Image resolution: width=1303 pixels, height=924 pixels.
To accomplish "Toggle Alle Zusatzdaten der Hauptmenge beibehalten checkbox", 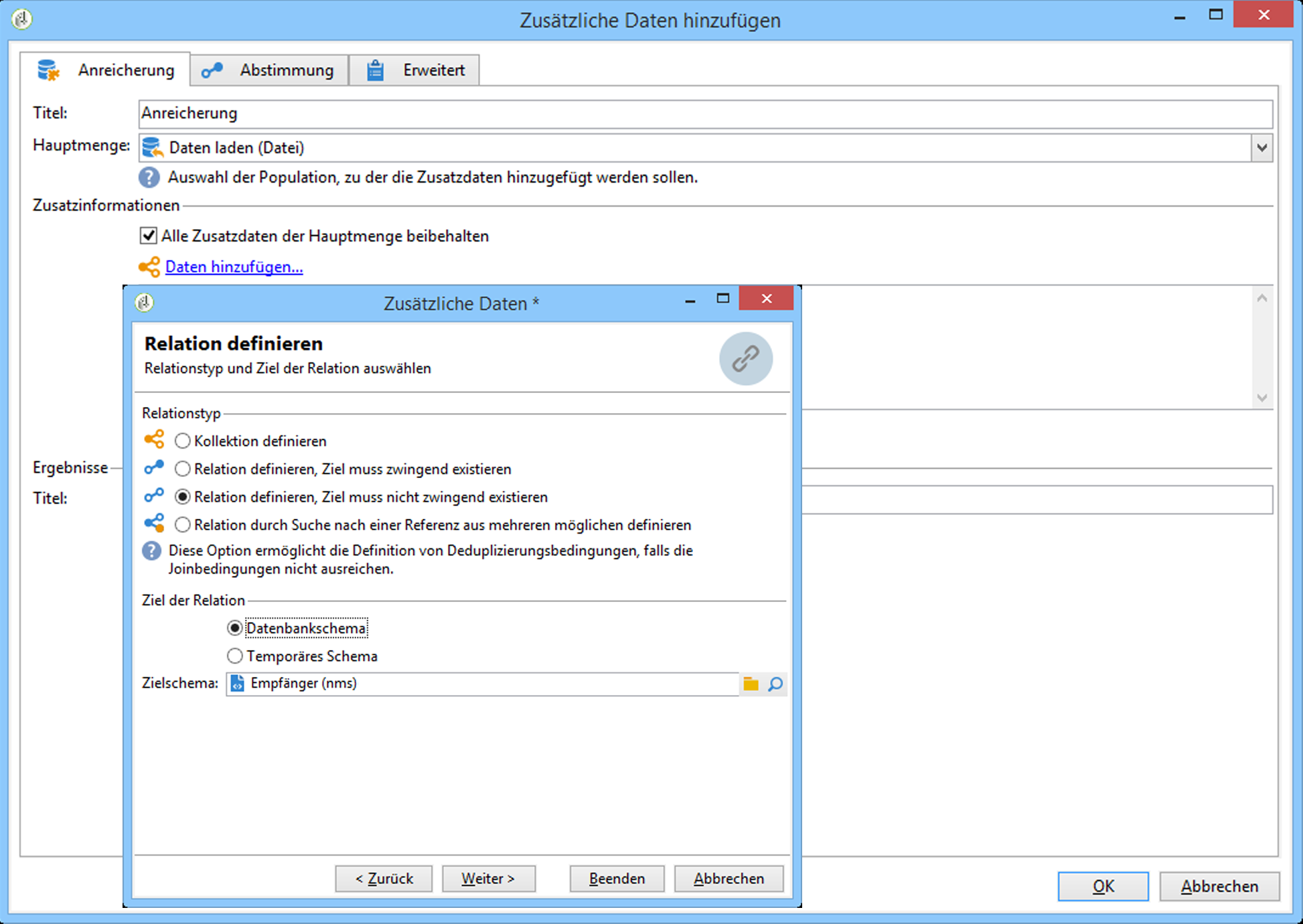I will [149, 236].
